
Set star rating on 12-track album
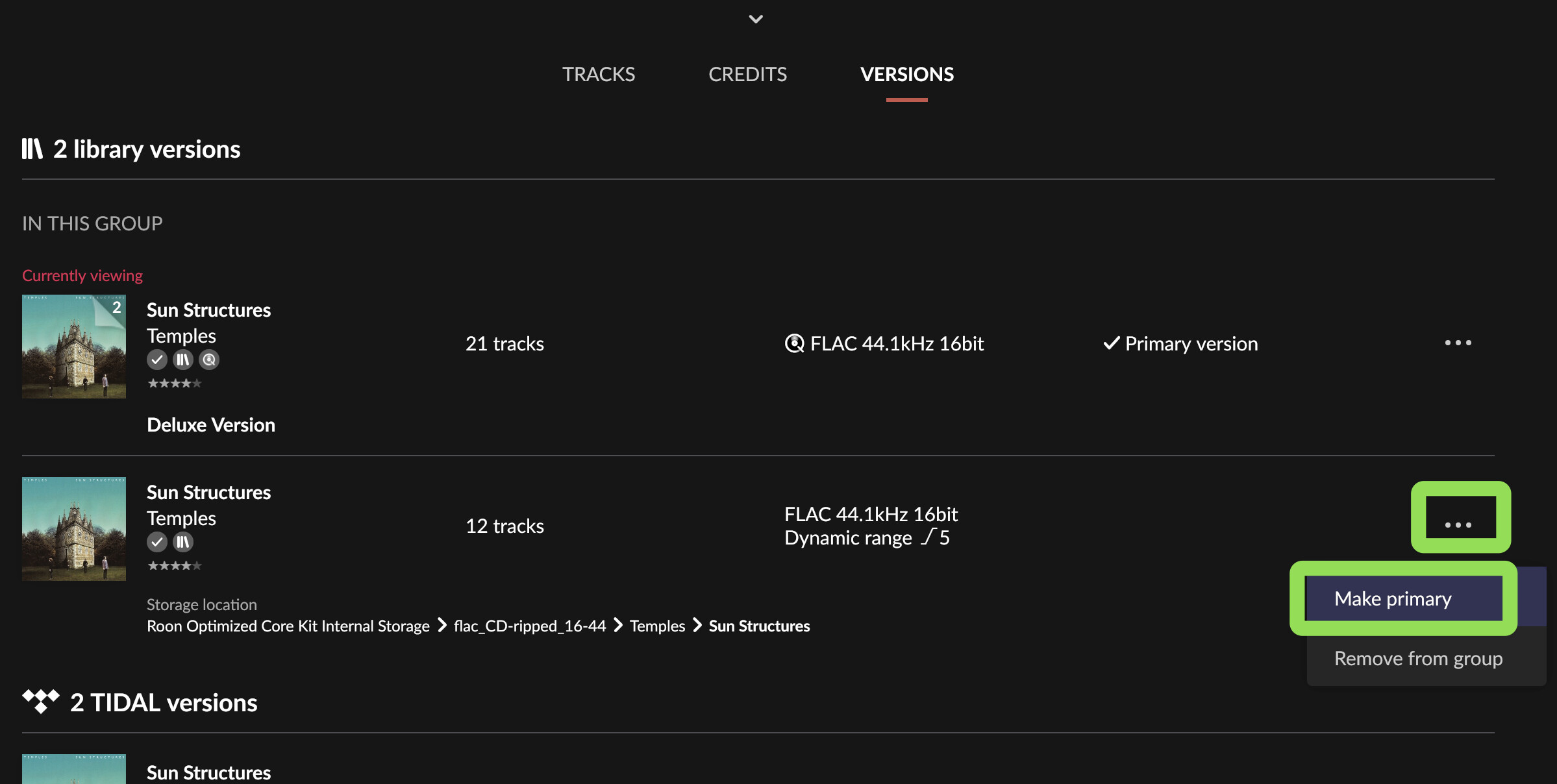click(x=175, y=566)
